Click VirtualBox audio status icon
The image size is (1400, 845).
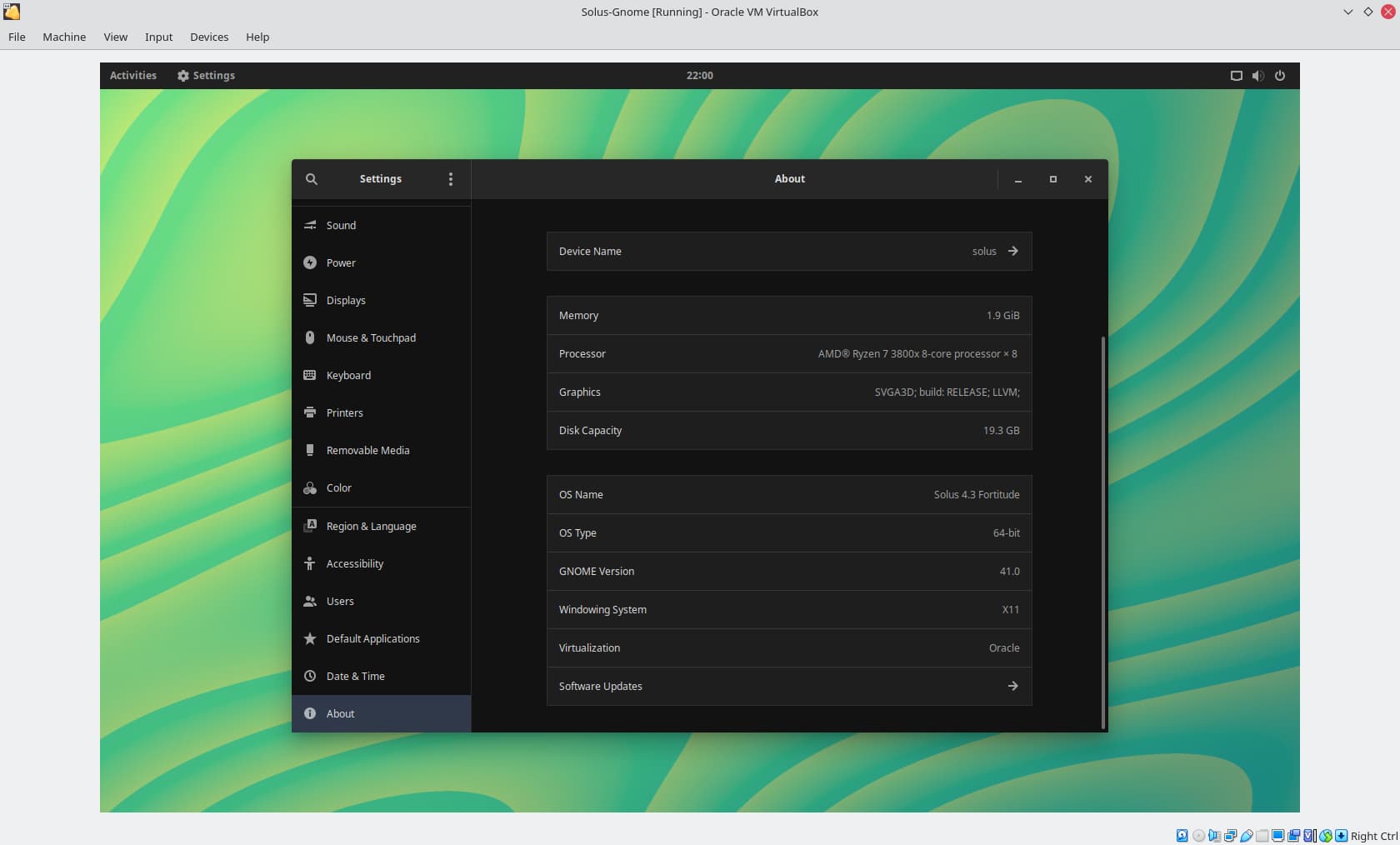[x=1214, y=836]
